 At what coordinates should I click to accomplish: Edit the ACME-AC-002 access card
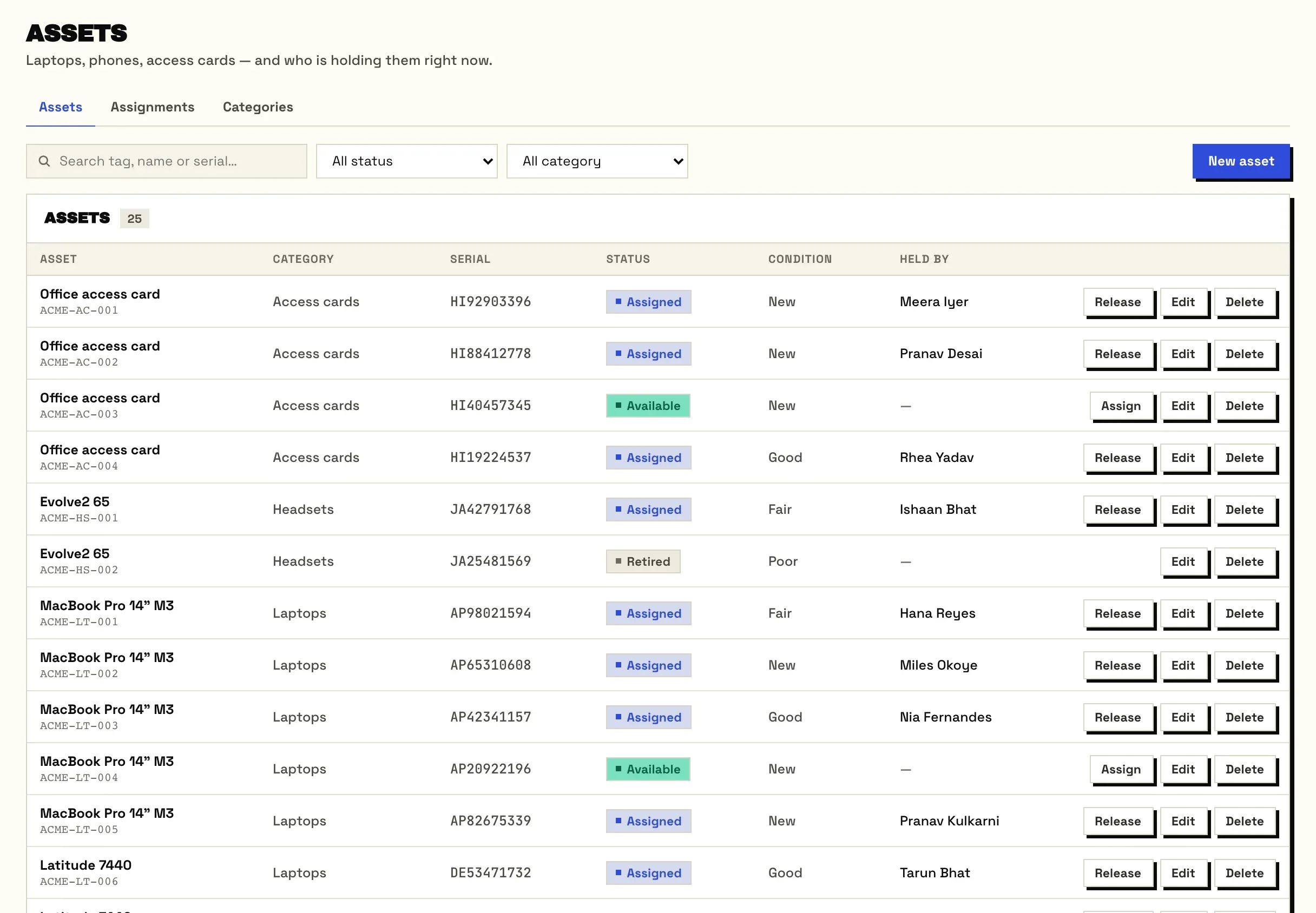click(x=1183, y=354)
